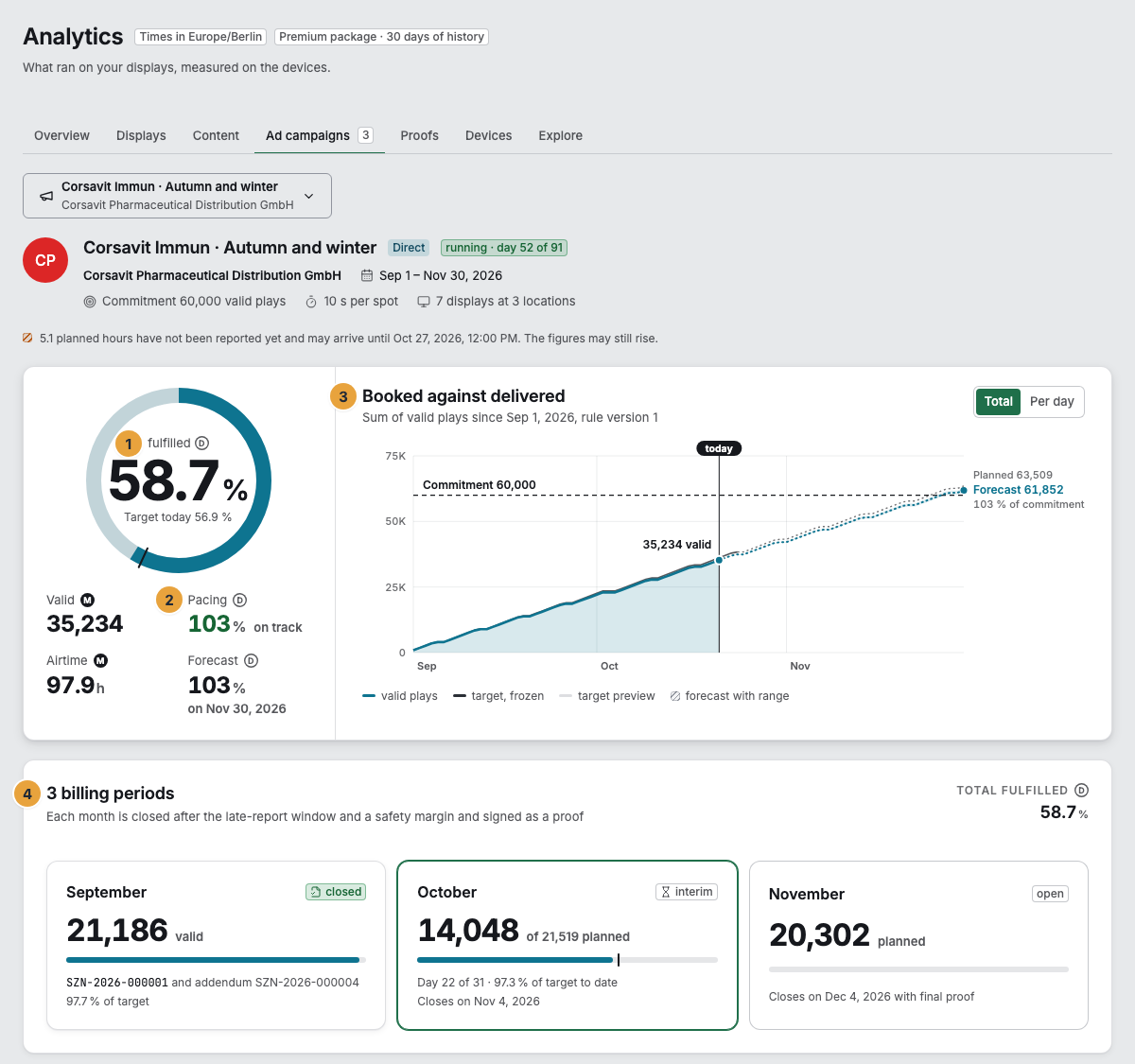1135x1064 pixels.
Task: Go to the Content tab
Action: tap(216, 135)
